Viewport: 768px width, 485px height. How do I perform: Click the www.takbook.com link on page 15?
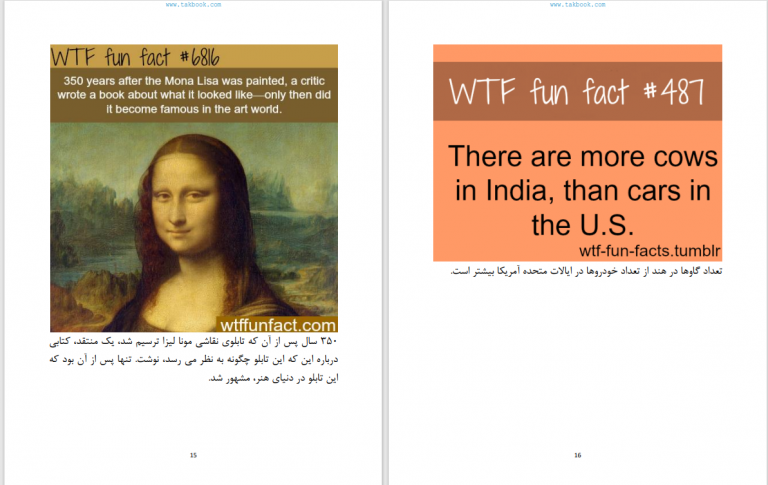[193, 4]
